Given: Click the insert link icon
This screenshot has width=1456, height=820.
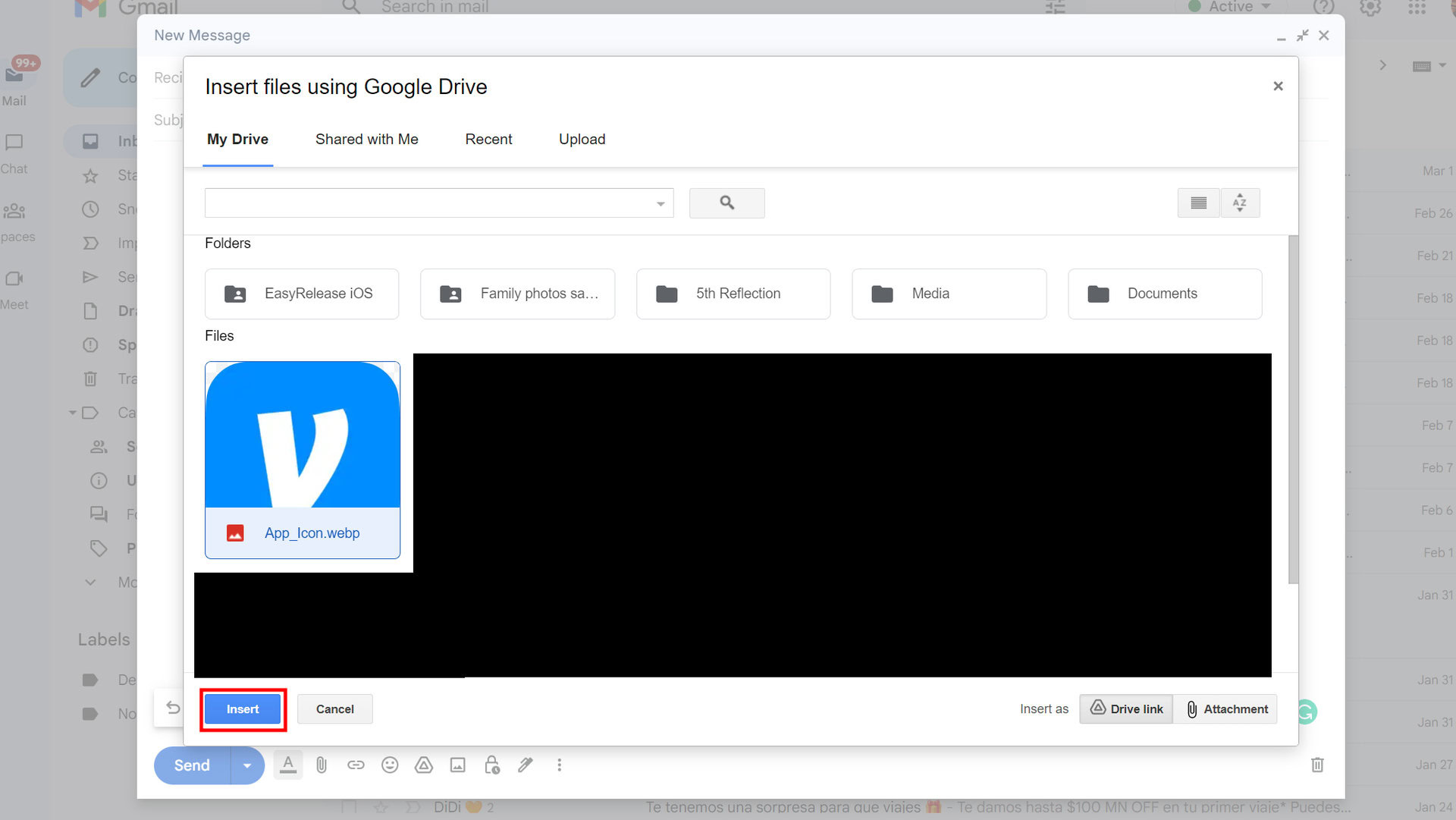Looking at the screenshot, I should [356, 765].
